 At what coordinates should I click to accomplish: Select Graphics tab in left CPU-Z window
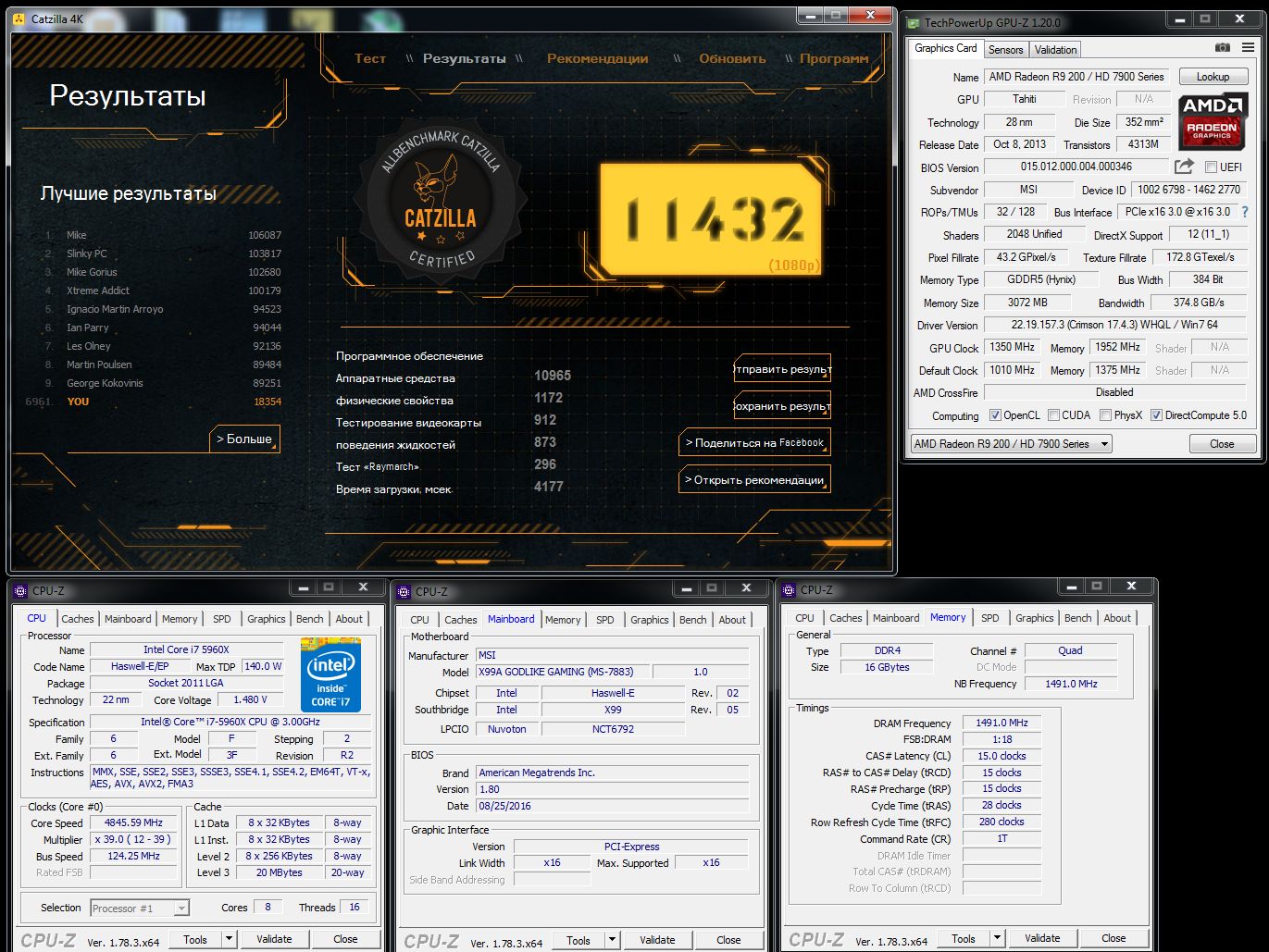(267, 619)
